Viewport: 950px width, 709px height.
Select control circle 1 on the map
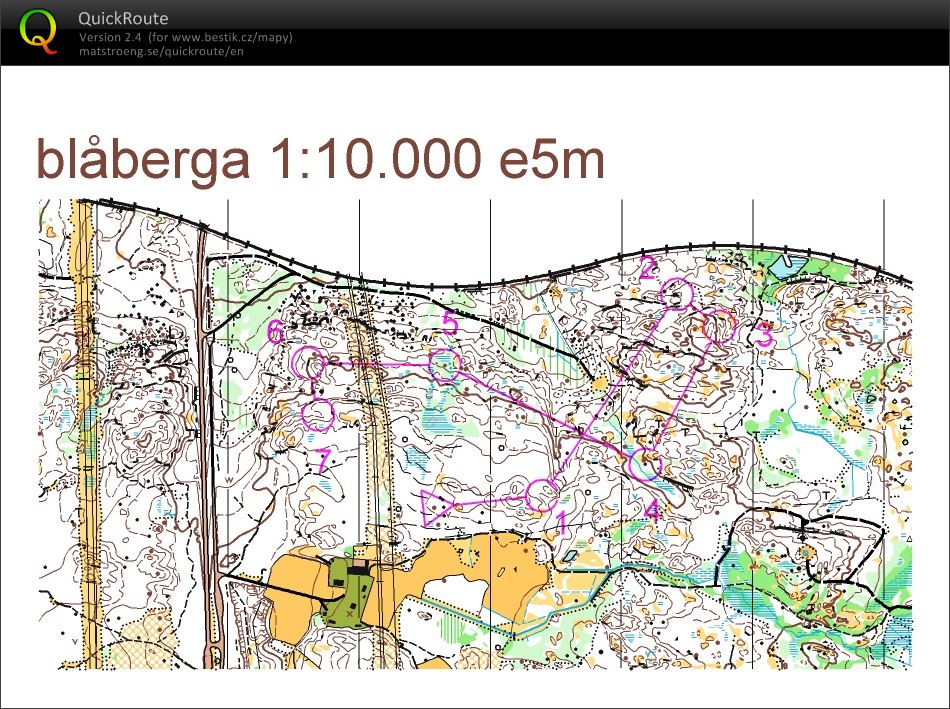[x=542, y=494]
